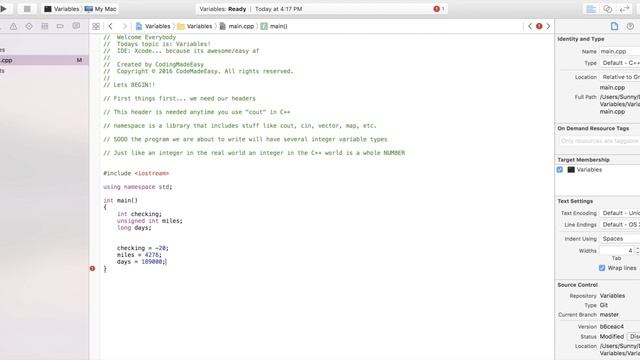Click the 'checking = -20;' line
This screenshot has height=360, width=640.
(x=142, y=248)
